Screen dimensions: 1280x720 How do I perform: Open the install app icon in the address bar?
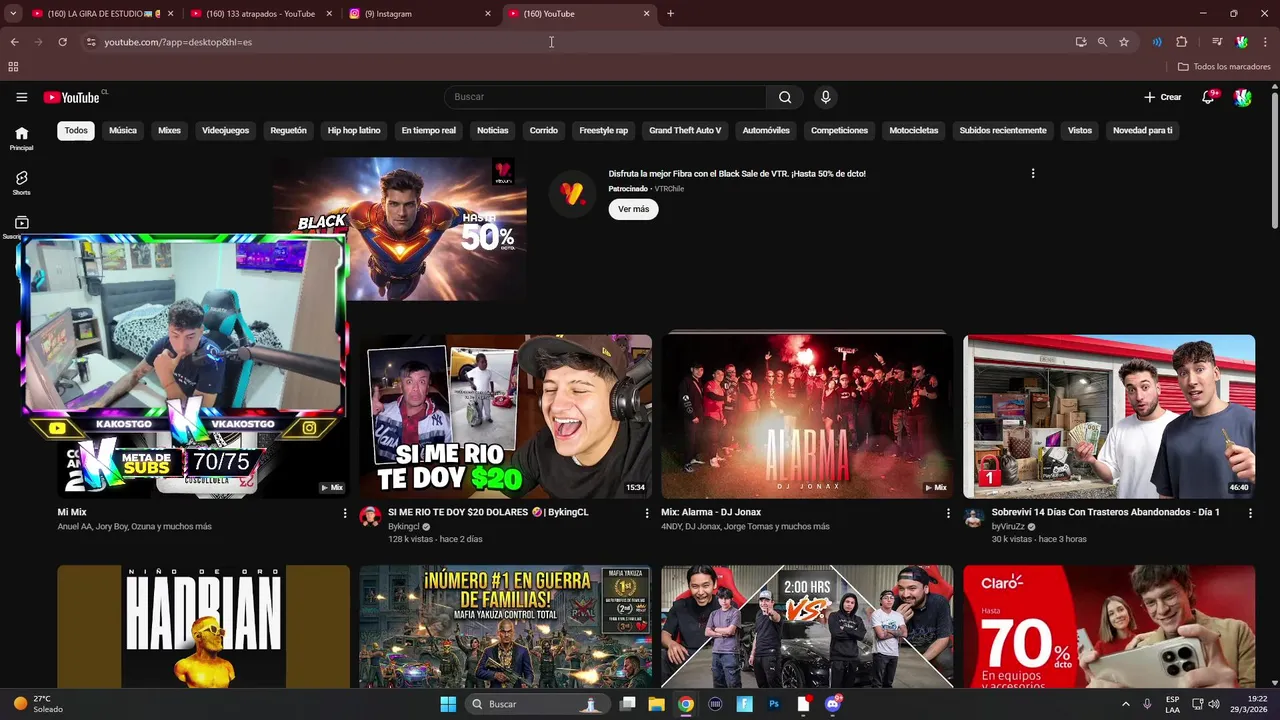[x=1081, y=42]
